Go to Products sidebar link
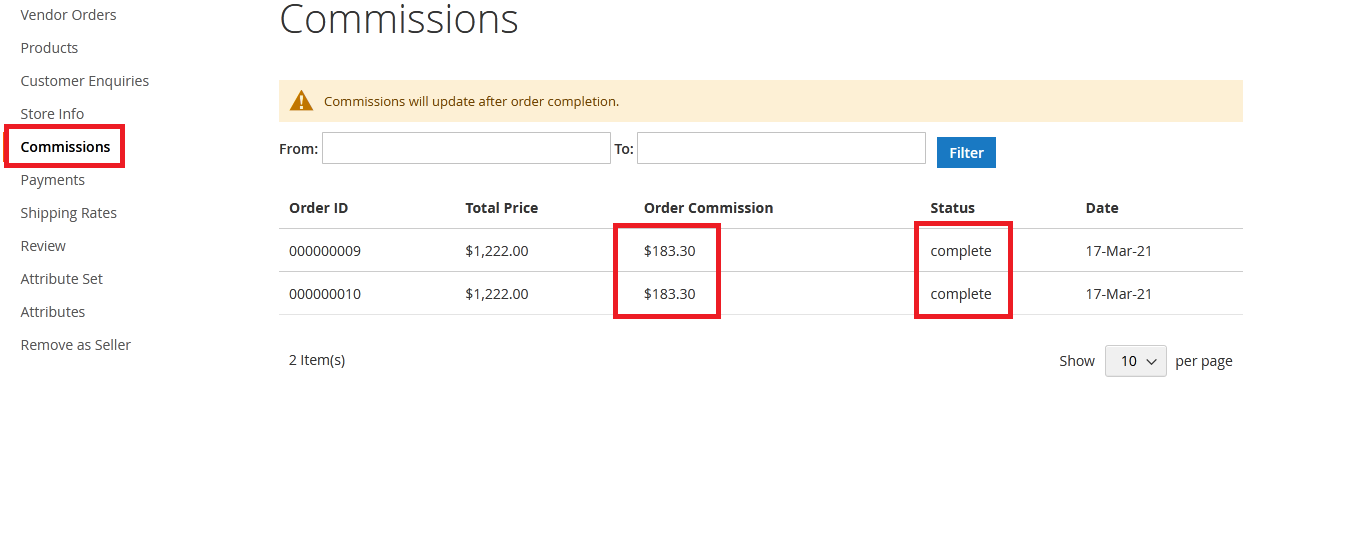The height and width of the screenshot is (558, 1359). pyautogui.click(x=49, y=48)
